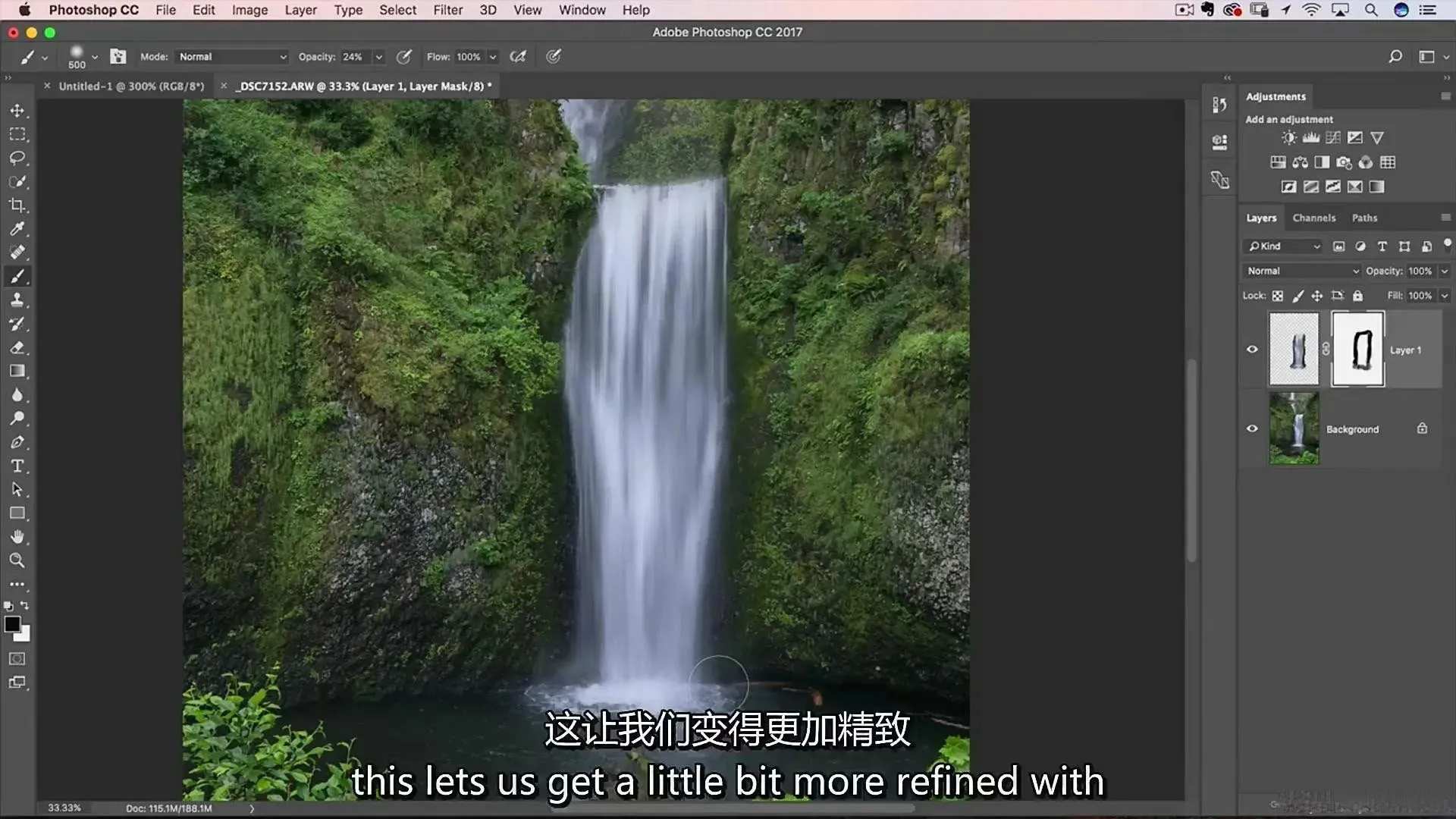This screenshot has height=819, width=1456.
Task: Hide Layer 1 visibility eye
Action: (1252, 350)
